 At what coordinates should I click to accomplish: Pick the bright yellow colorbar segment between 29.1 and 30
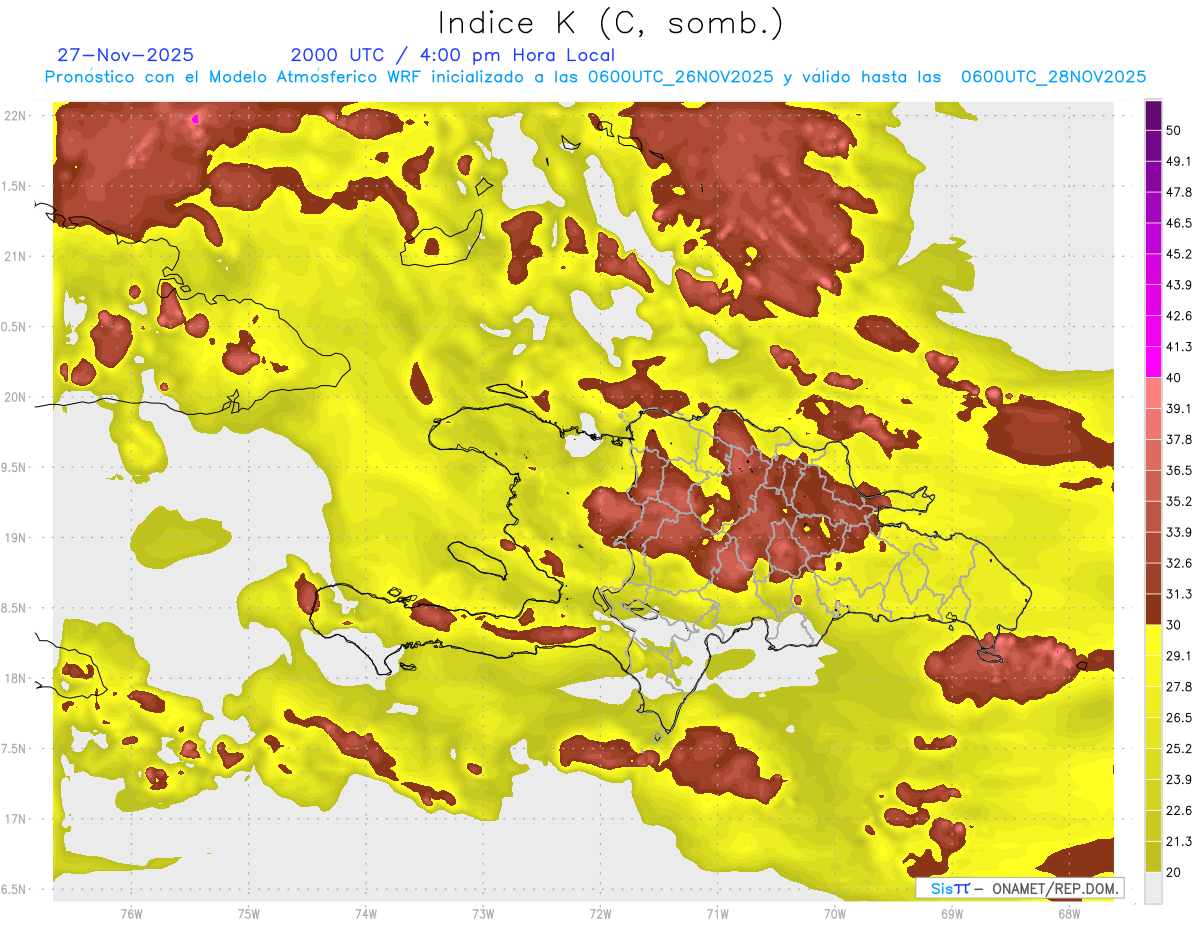click(1153, 640)
